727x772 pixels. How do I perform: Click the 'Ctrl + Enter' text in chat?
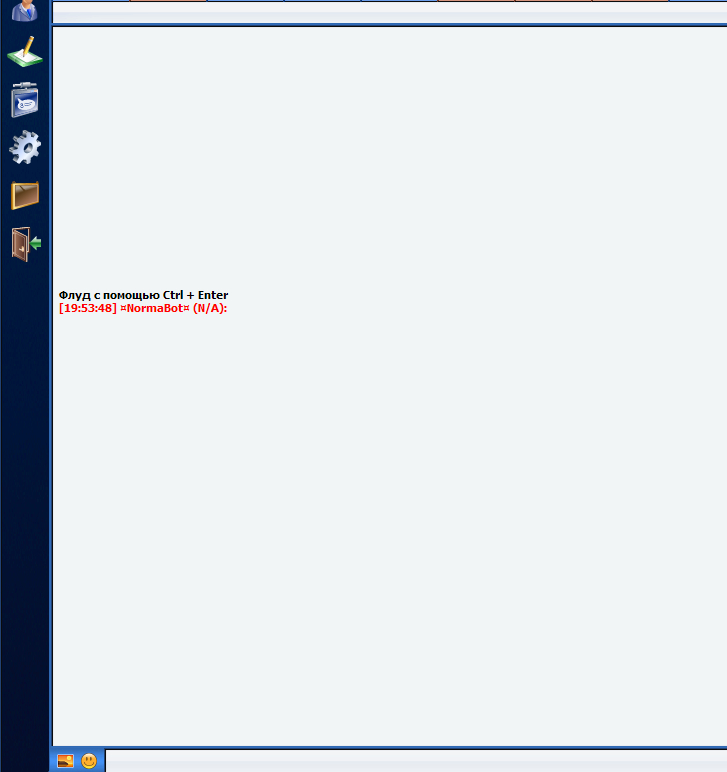(196, 295)
